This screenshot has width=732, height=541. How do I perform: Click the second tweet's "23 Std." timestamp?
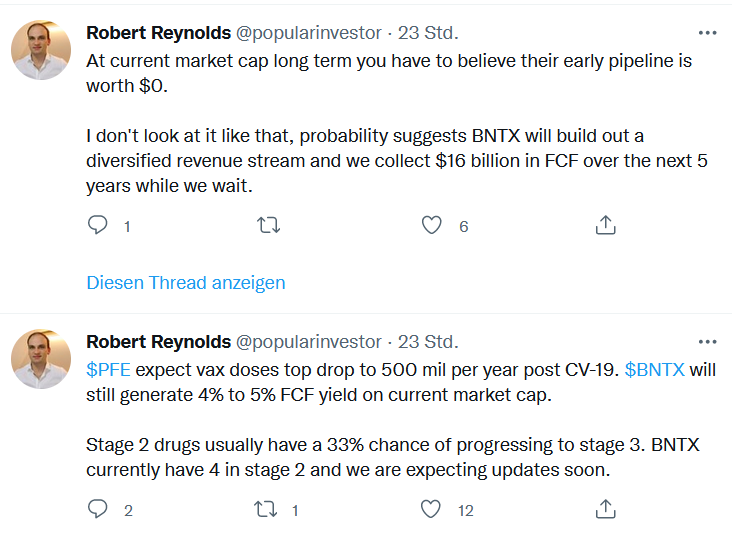click(x=428, y=342)
